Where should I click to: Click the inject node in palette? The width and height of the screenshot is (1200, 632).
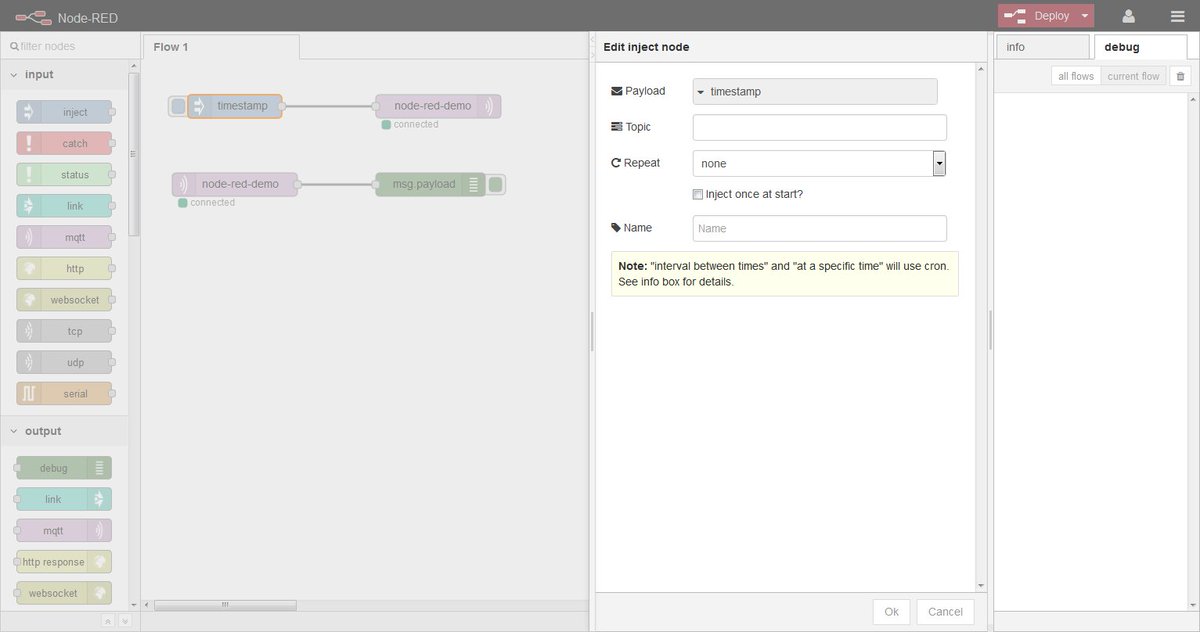pyautogui.click(x=64, y=112)
